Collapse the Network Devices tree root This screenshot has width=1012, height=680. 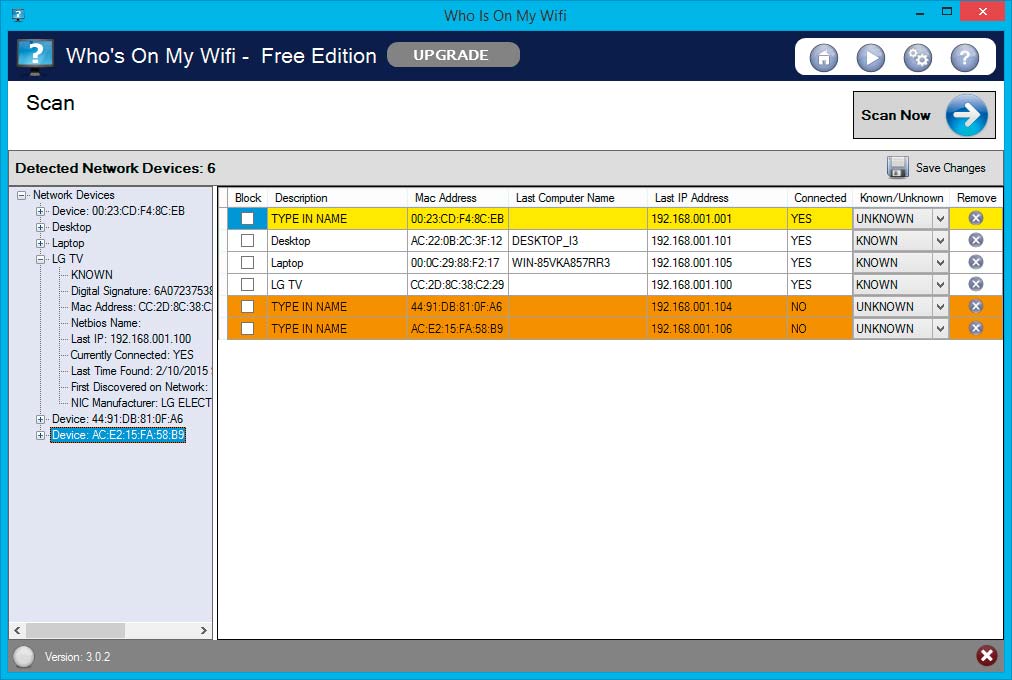[x=21, y=195]
